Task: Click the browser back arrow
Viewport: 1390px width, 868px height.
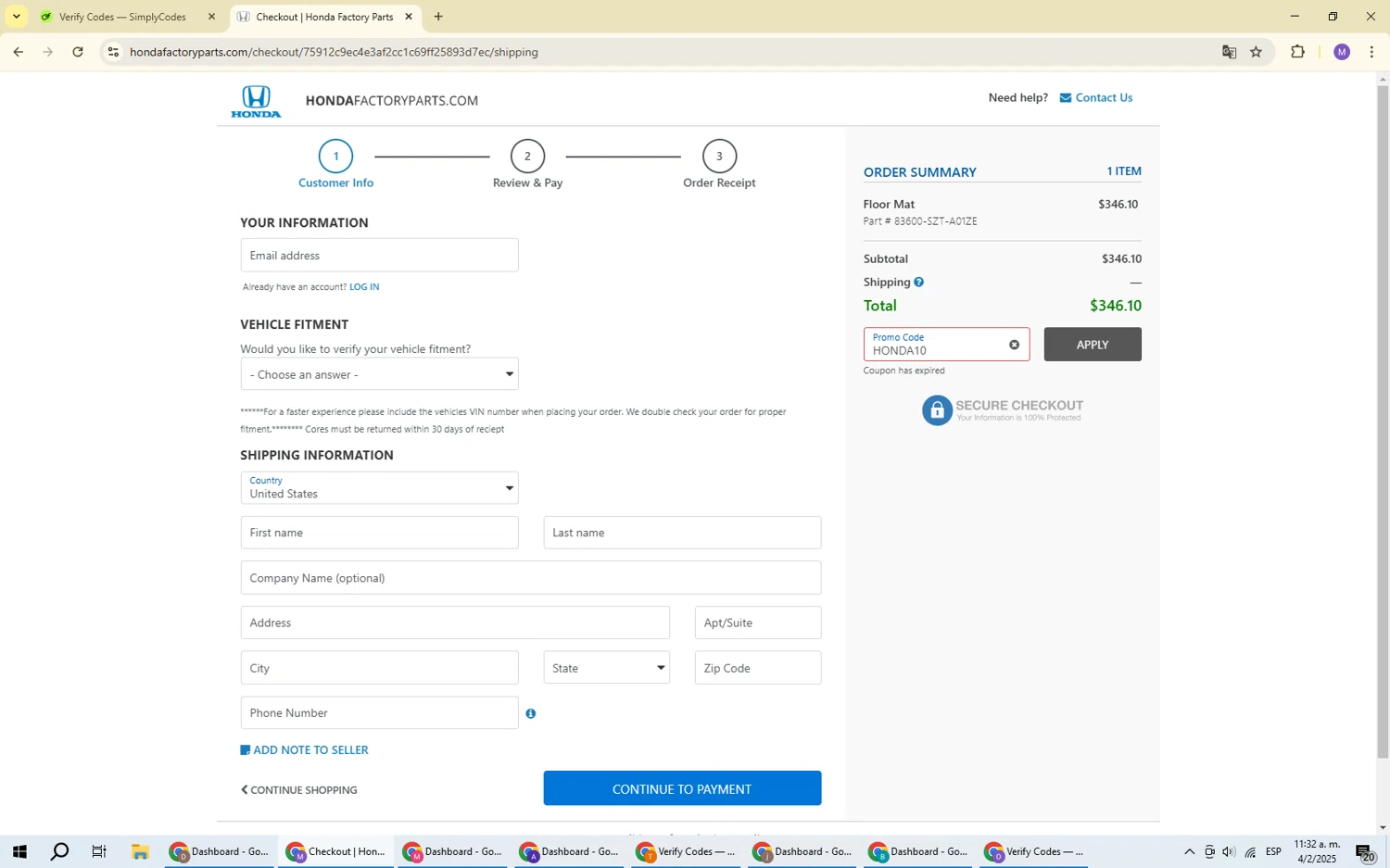Action: (18, 52)
